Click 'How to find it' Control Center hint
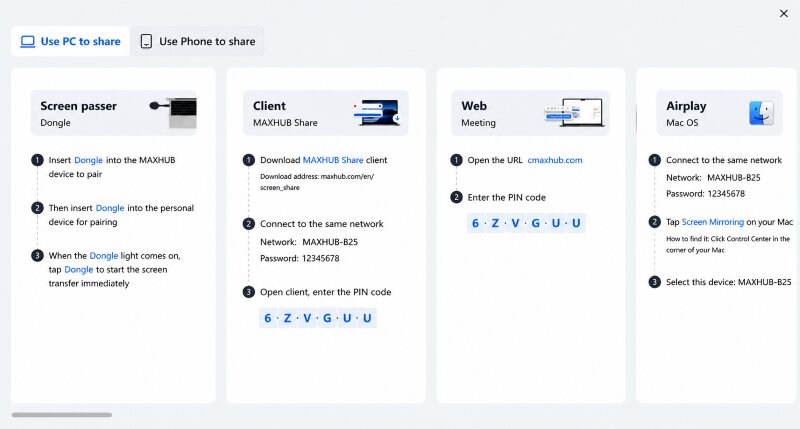This screenshot has height=429, width=800. coord(728,244)
